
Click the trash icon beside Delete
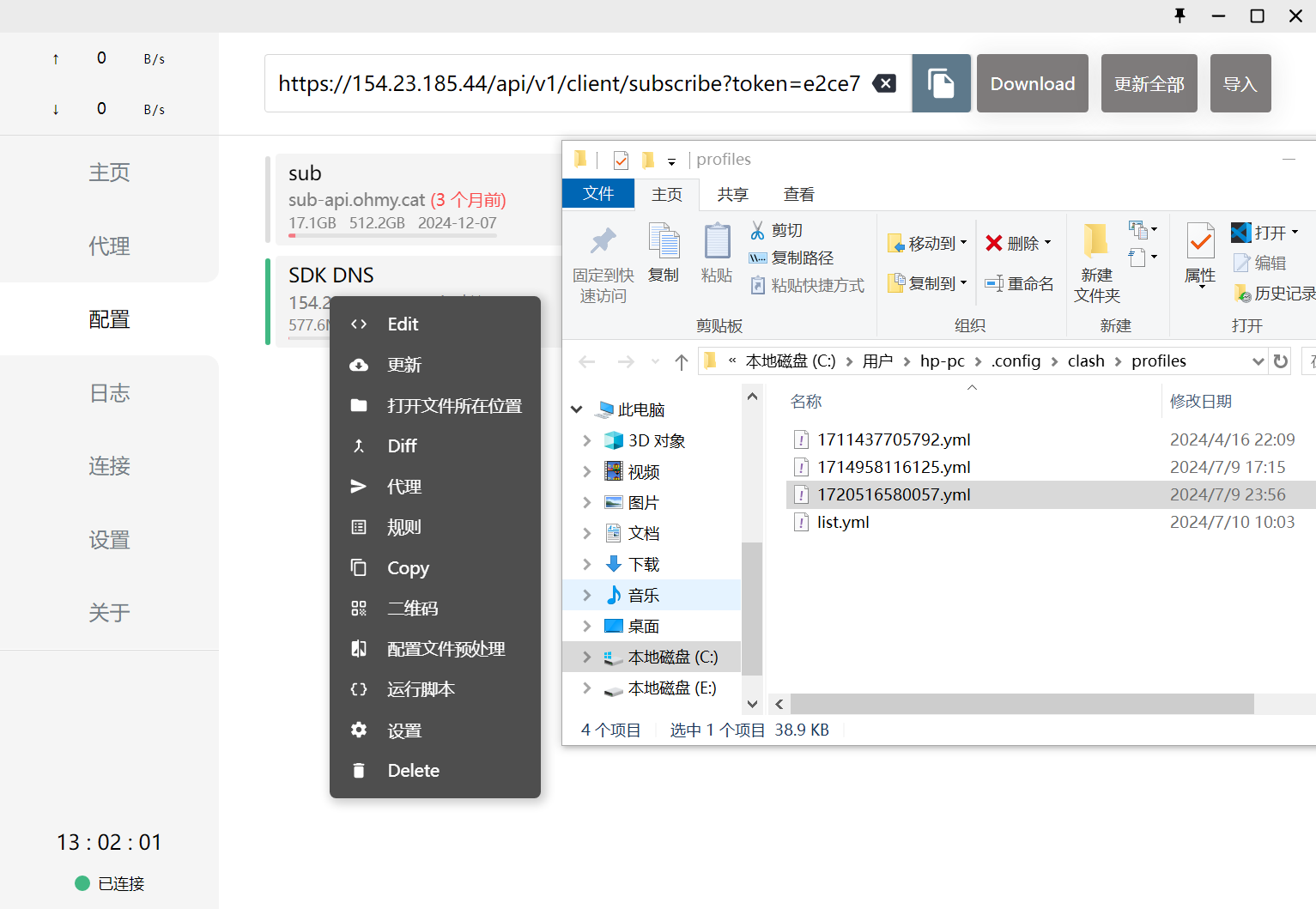coord(359,771)
